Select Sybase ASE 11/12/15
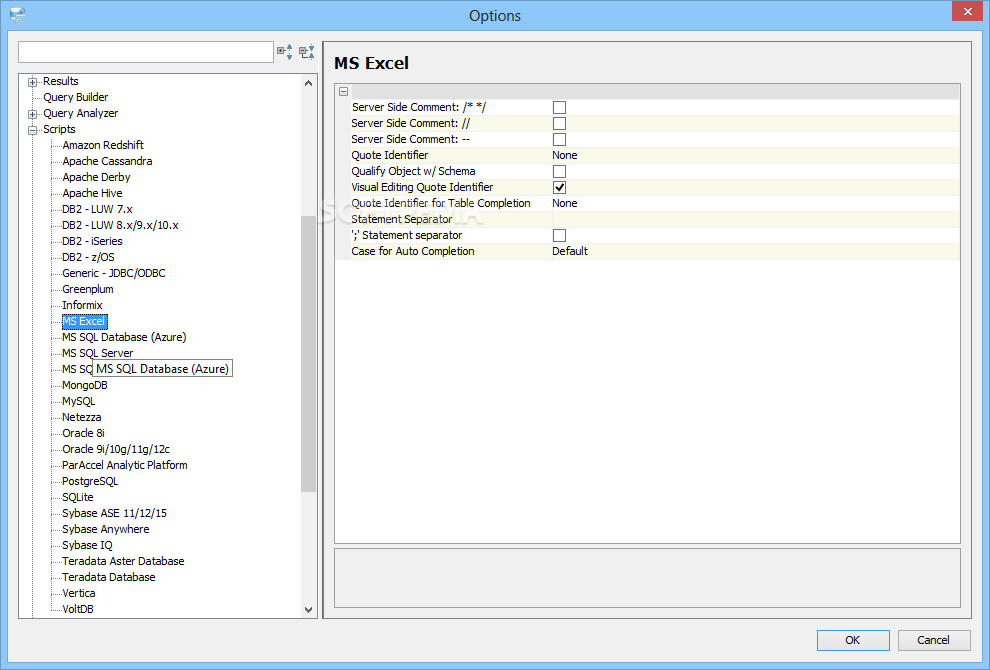Screen dimensions: 990x670 pyautogui.click(x=114, y=513)
